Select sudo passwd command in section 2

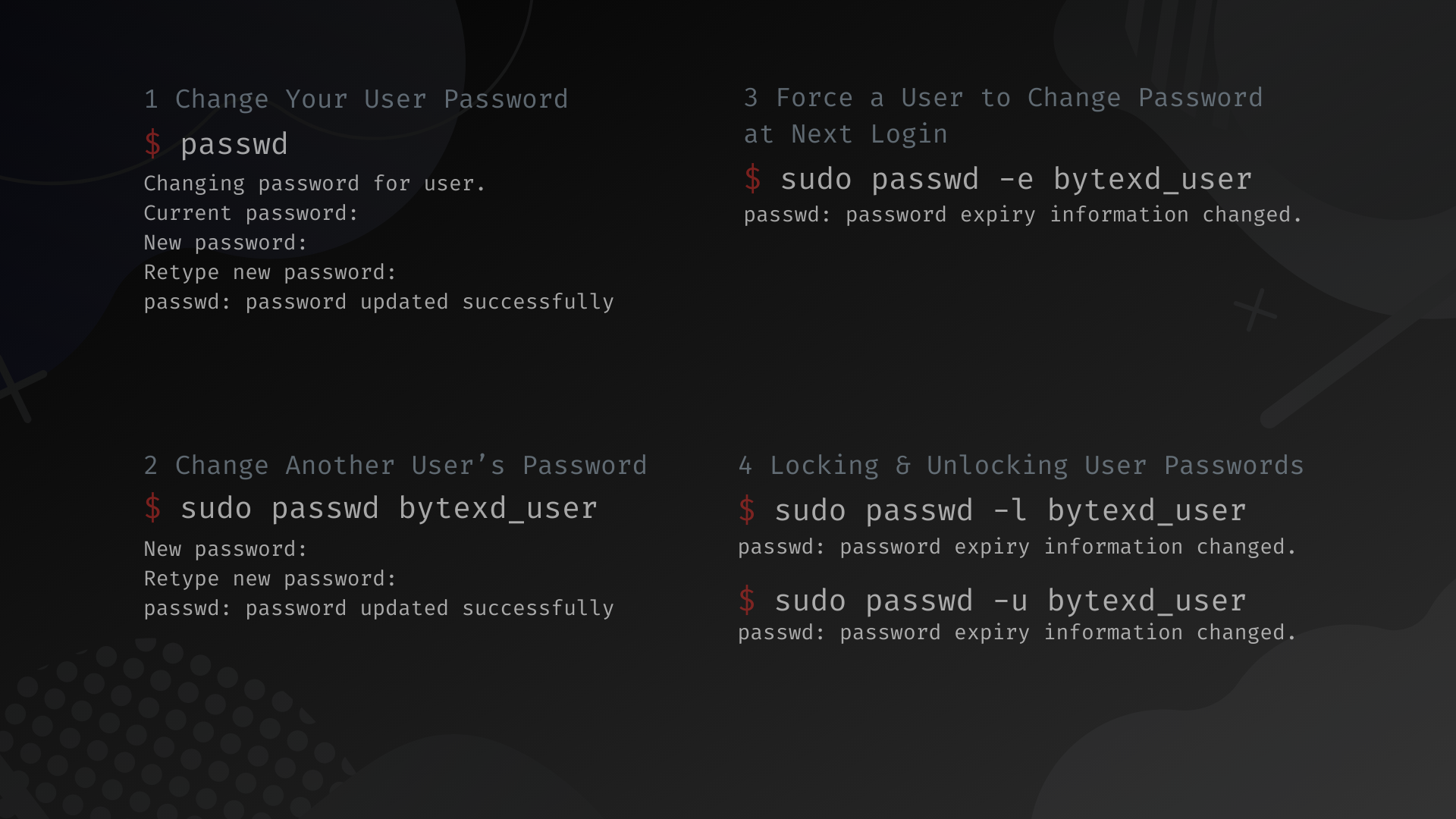pos(389,509)
